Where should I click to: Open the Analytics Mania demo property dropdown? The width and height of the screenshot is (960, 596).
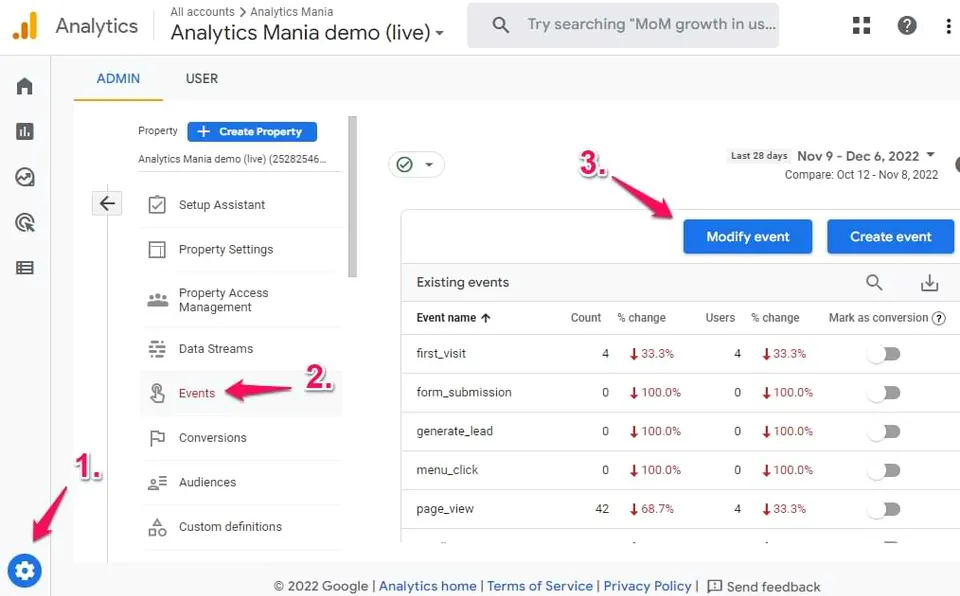307,32
